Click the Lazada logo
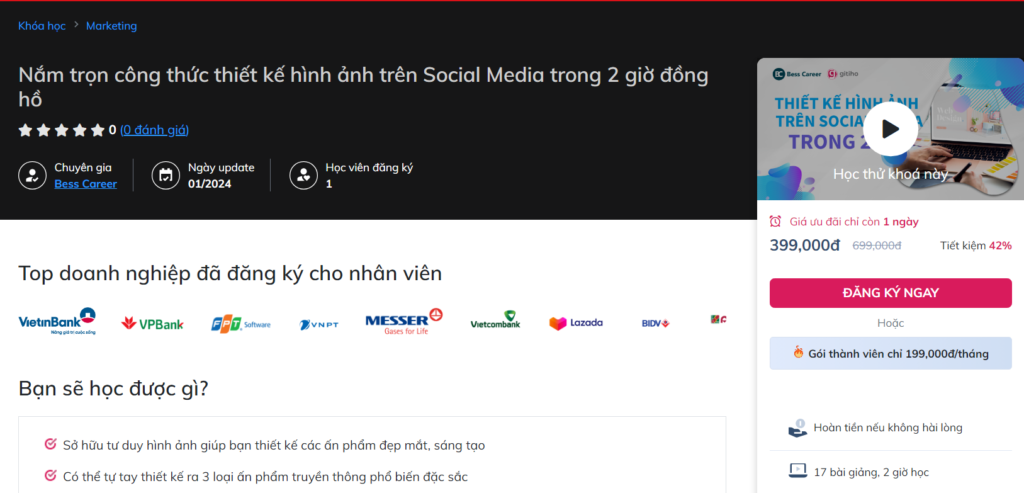This screenshot has height=493, width=1024. [x=576, y=323]
